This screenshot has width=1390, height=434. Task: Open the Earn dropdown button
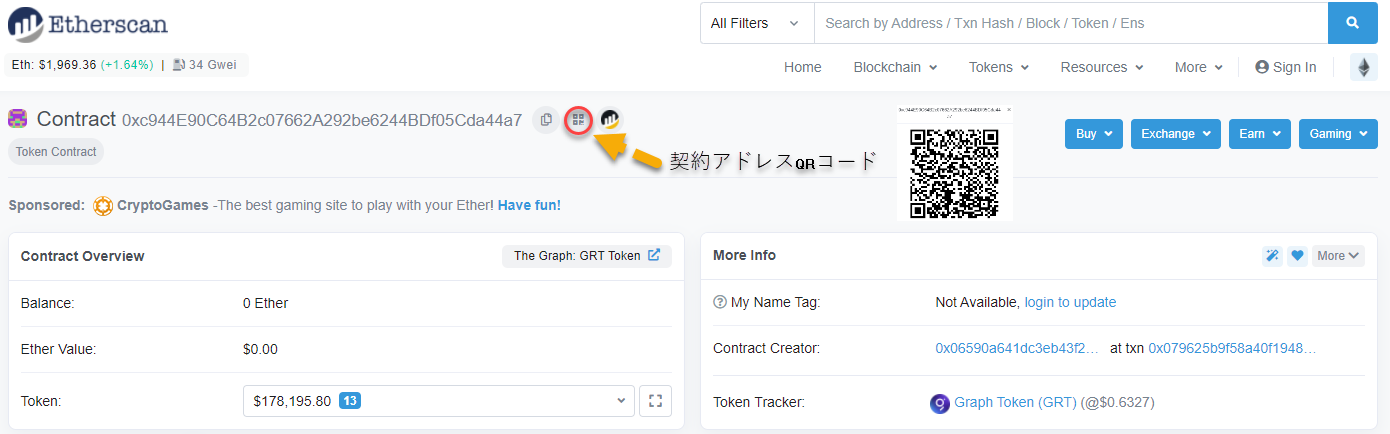[1260, 134]
